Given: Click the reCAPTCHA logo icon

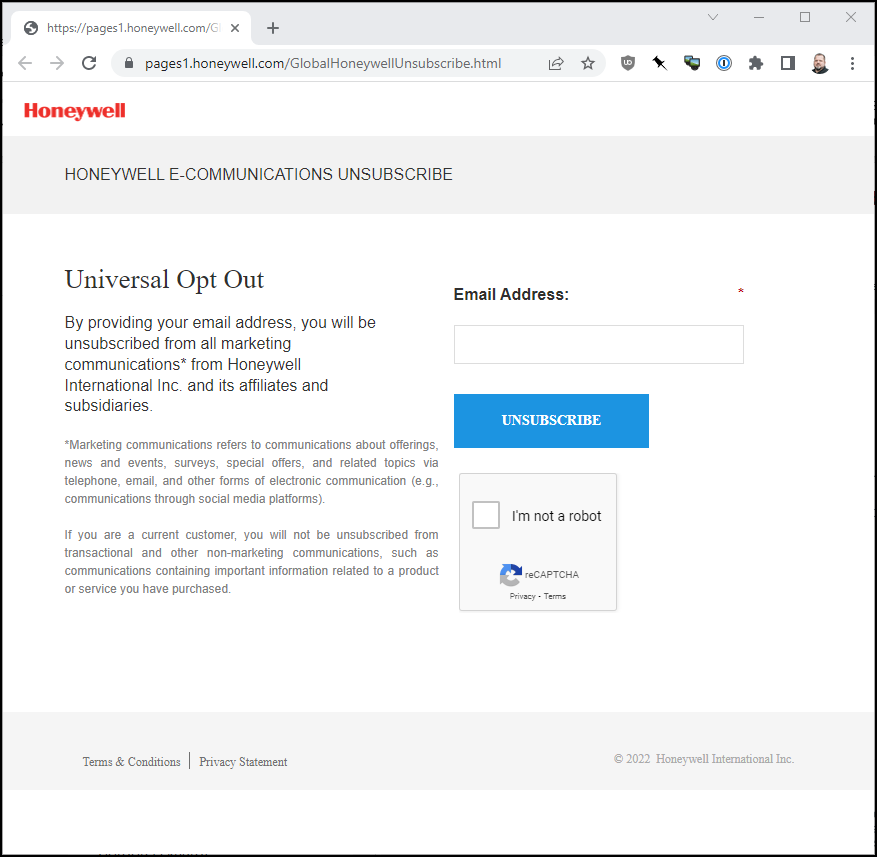Looking at the screenshot, I should coord(511,575).
